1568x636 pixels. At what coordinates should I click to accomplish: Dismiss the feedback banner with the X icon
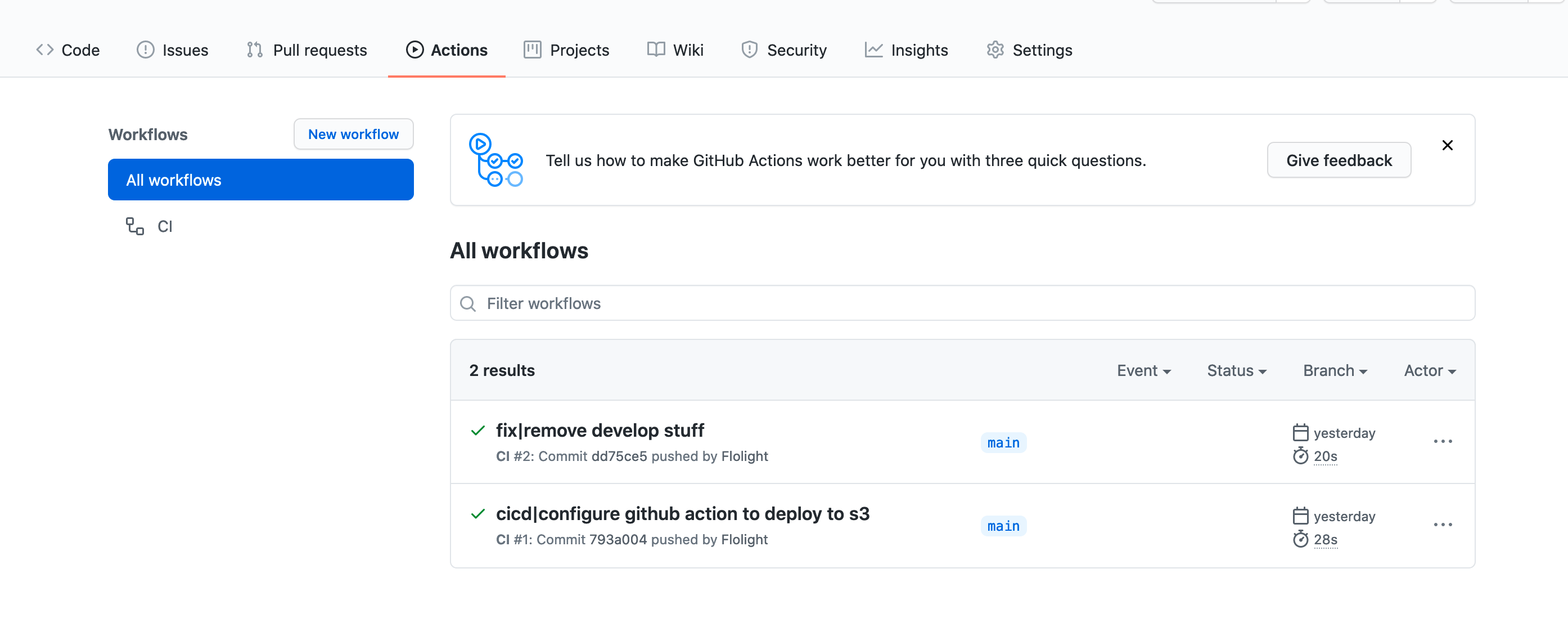[x=1447, y=145]
